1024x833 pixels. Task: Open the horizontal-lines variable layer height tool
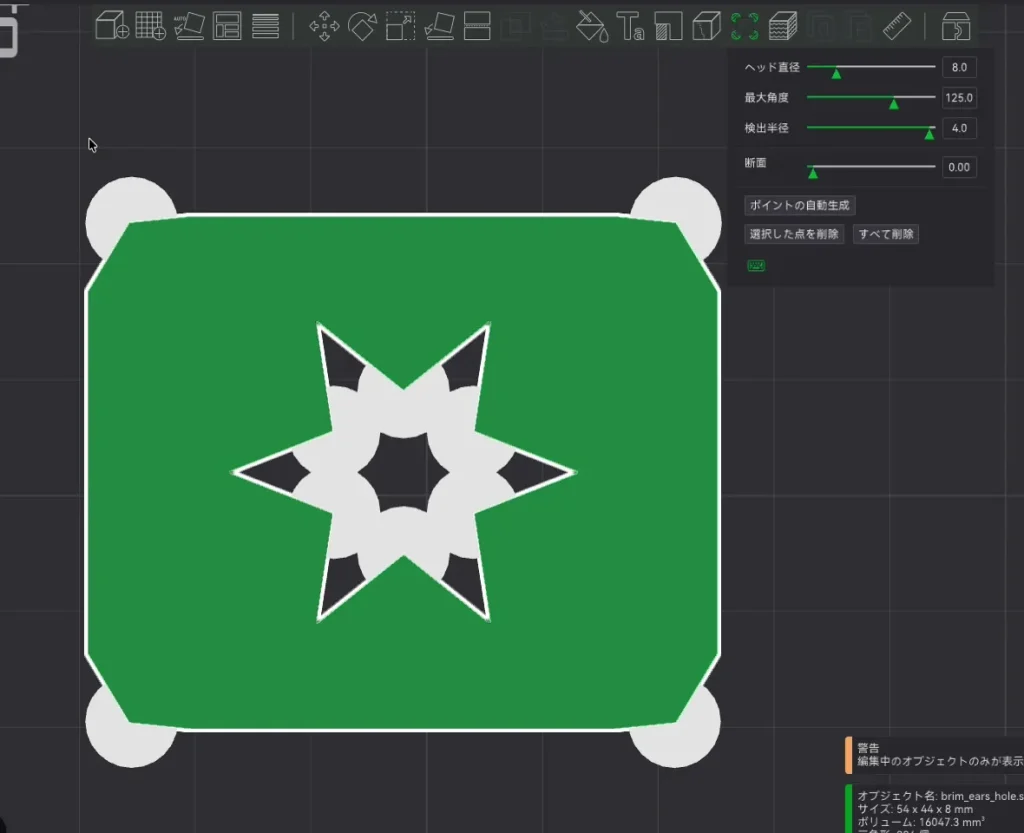tap(266, 26)
